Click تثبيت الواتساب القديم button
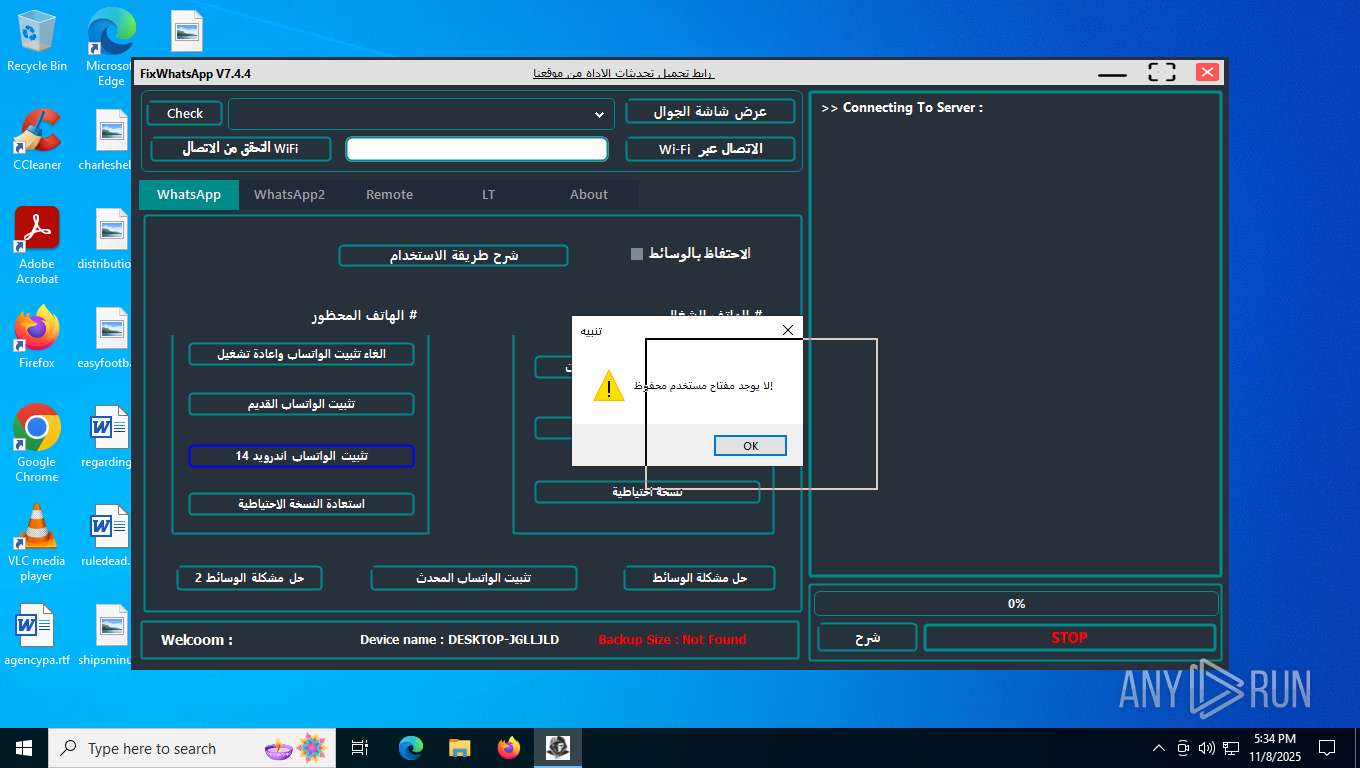Image resolution: width=1360 pixels, height=768 pixels. coord(301,404)
